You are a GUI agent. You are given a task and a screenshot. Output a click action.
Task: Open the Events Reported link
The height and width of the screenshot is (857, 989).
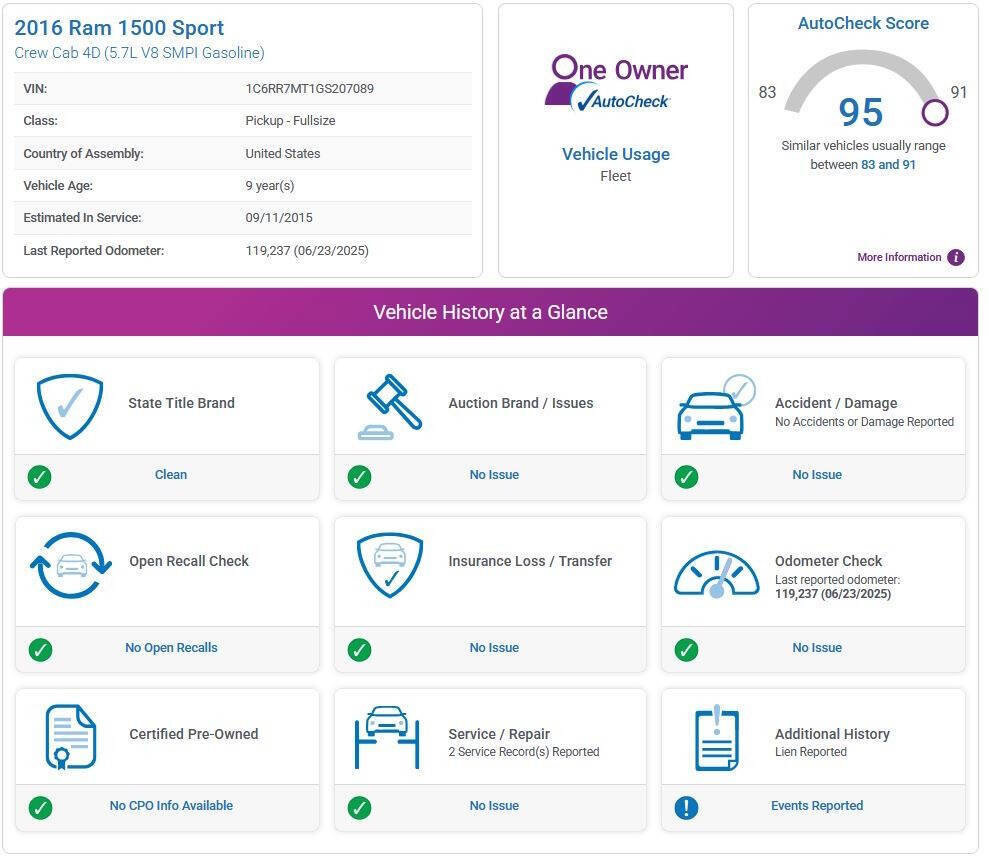(x=816, y=806)
